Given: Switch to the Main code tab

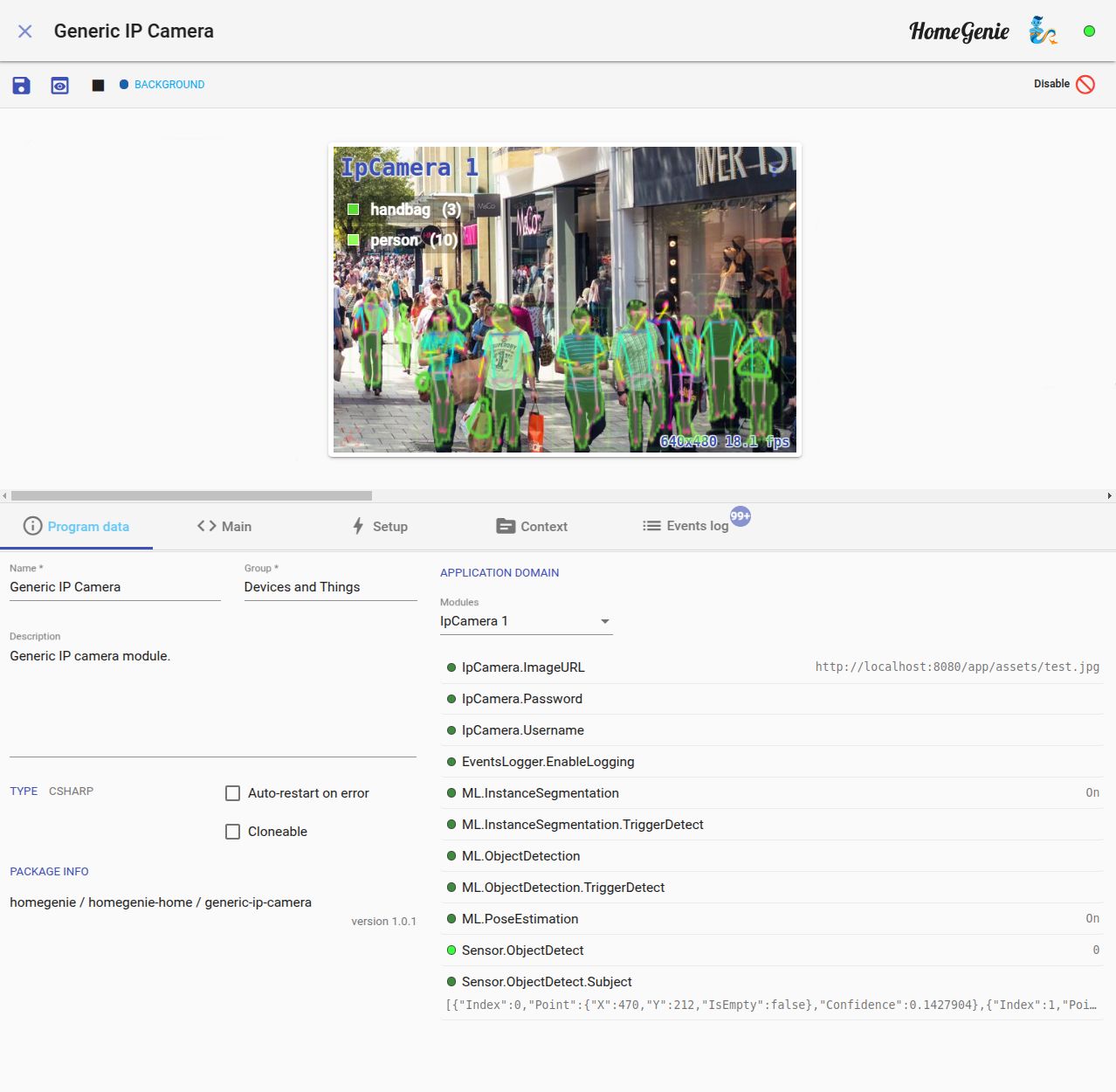Looking at the screenshot, I should [x=224, y=526].
